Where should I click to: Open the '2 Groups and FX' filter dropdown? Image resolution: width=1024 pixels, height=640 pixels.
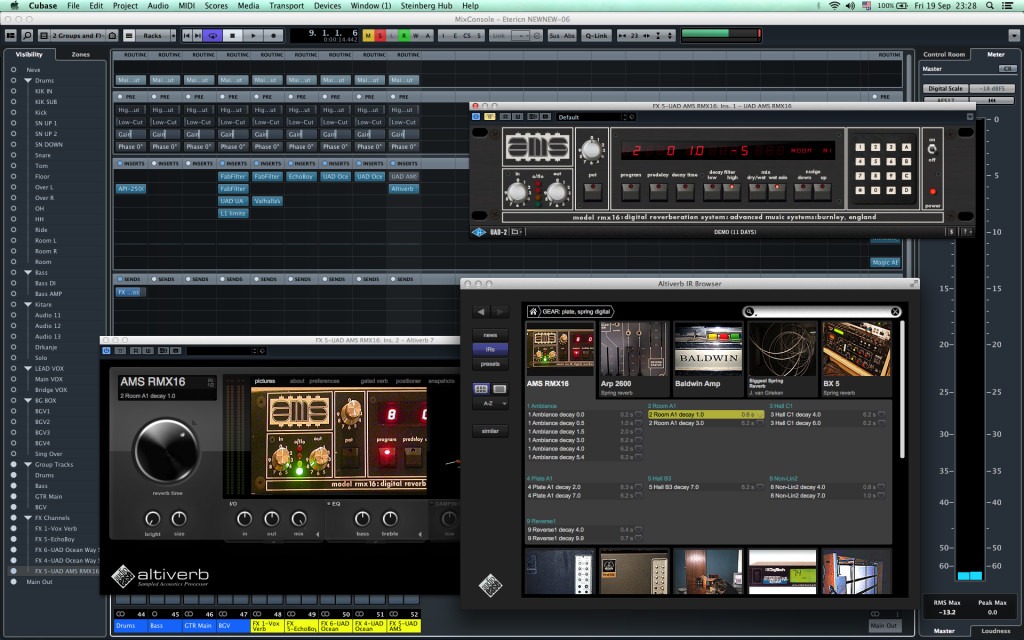tap(78, 35)
